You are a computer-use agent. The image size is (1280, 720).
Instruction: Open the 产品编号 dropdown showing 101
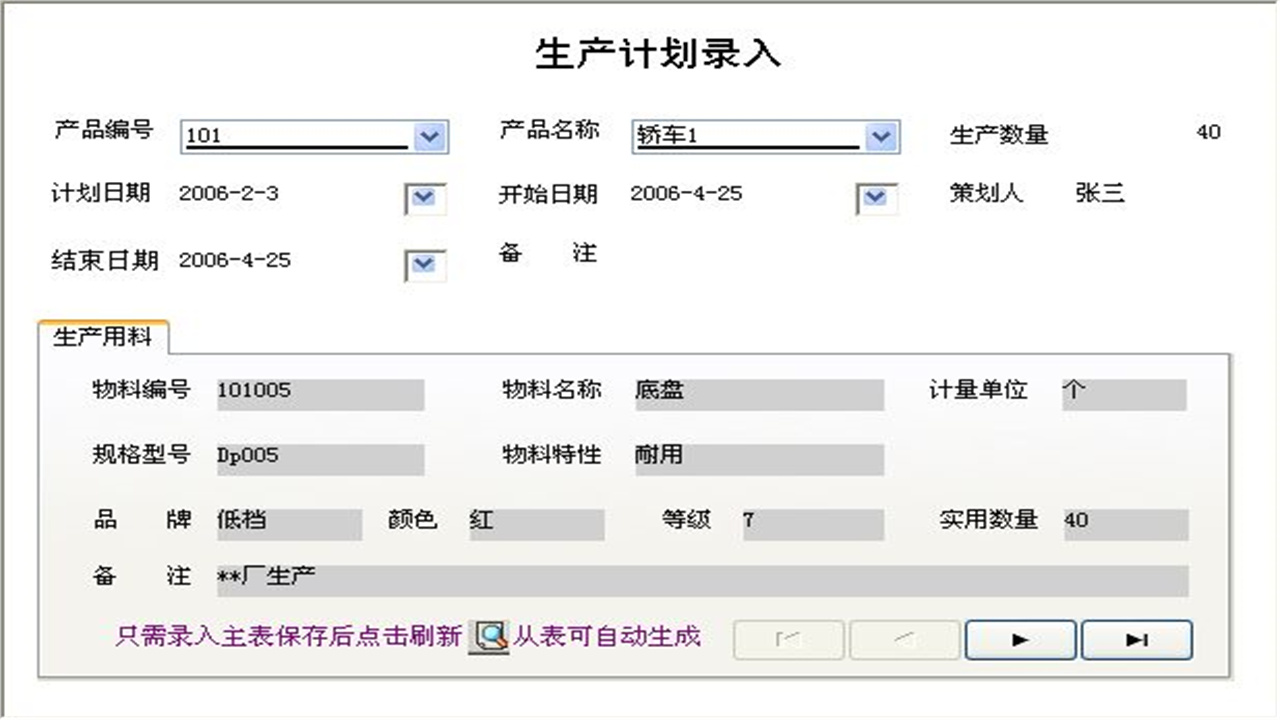[x=430, y=136]
